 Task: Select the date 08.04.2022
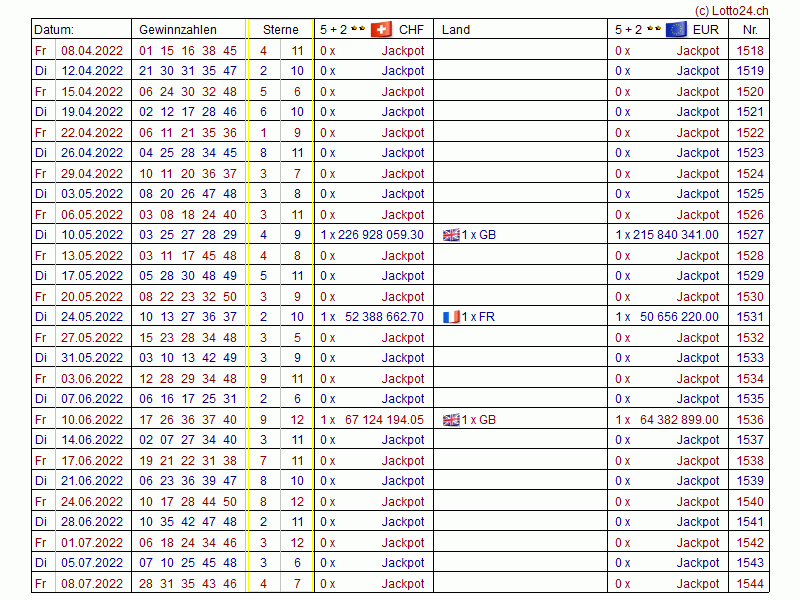point(92,50)
